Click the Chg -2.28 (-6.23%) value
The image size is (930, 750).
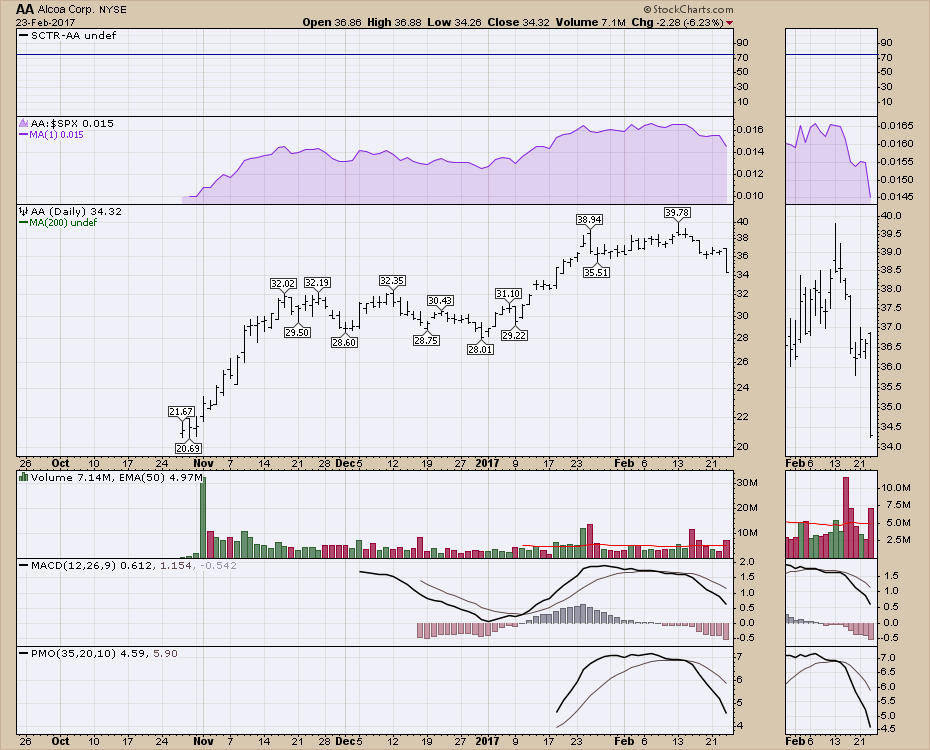pyautogui.click(x=677, y=23)
